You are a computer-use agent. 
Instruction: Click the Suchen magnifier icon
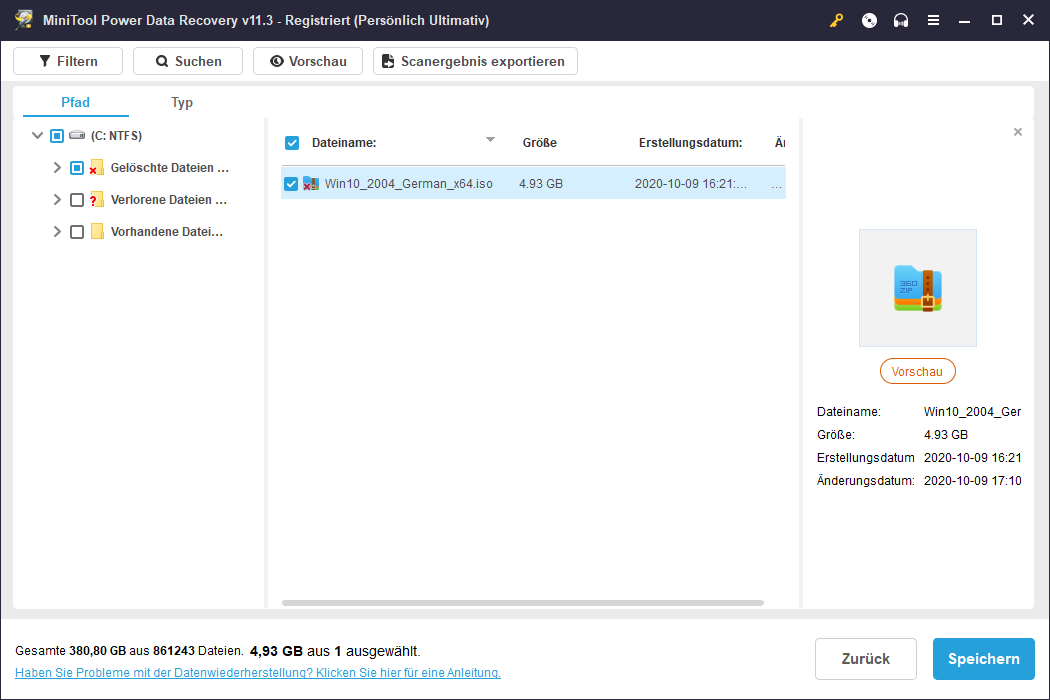(164, 60)
